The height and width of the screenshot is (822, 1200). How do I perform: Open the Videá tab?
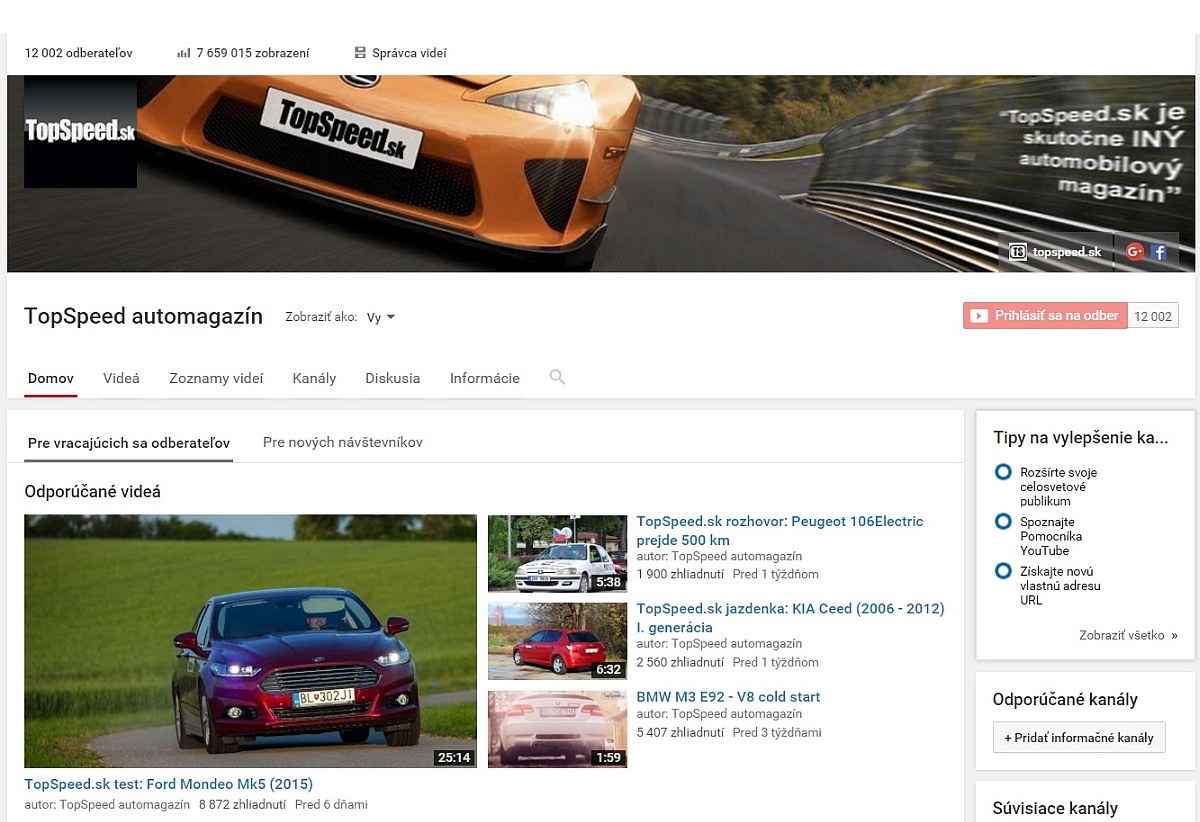(x=121, y=379)
